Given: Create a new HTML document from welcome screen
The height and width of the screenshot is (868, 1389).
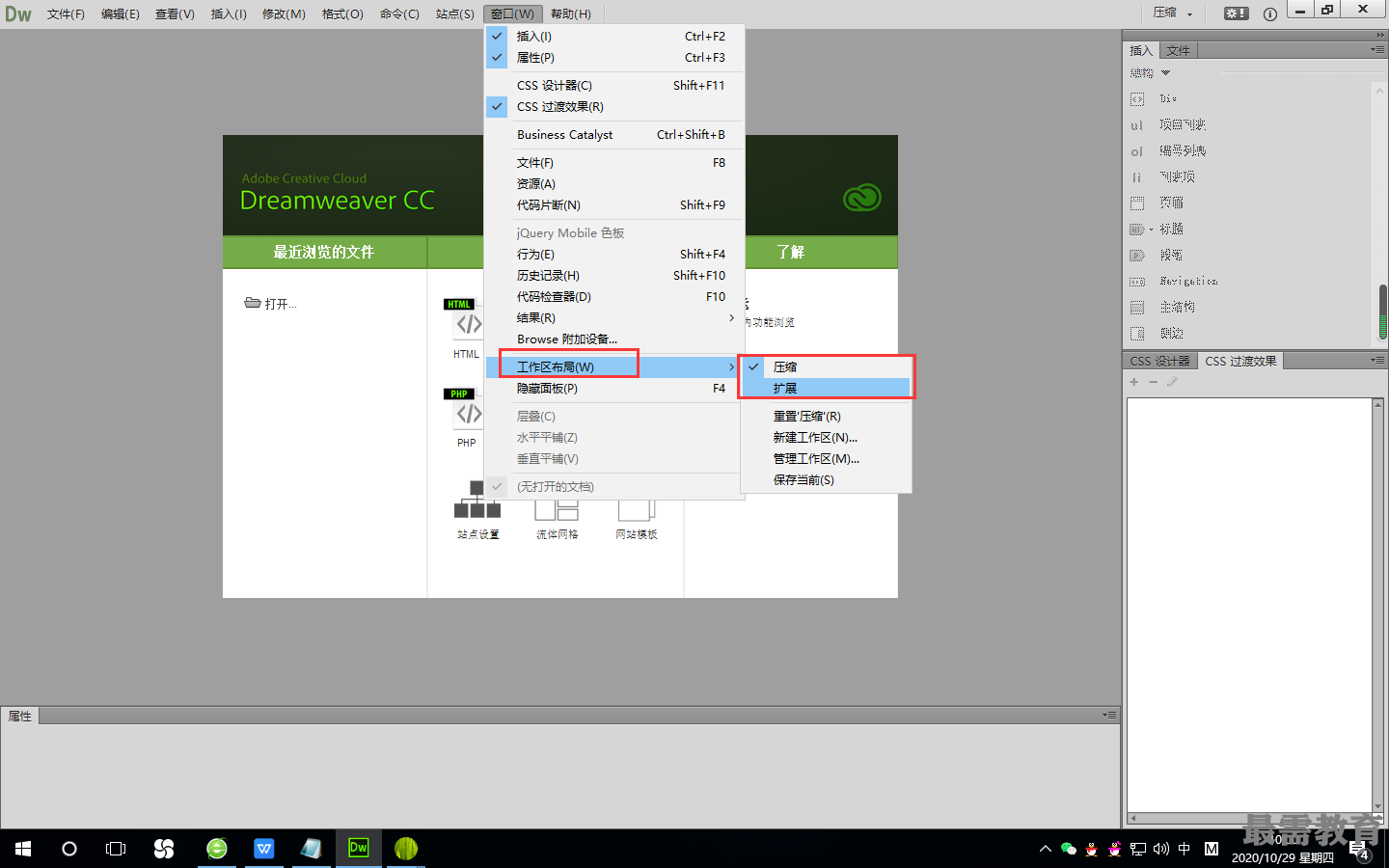Looking at the screenshot, I should (467, 328).
